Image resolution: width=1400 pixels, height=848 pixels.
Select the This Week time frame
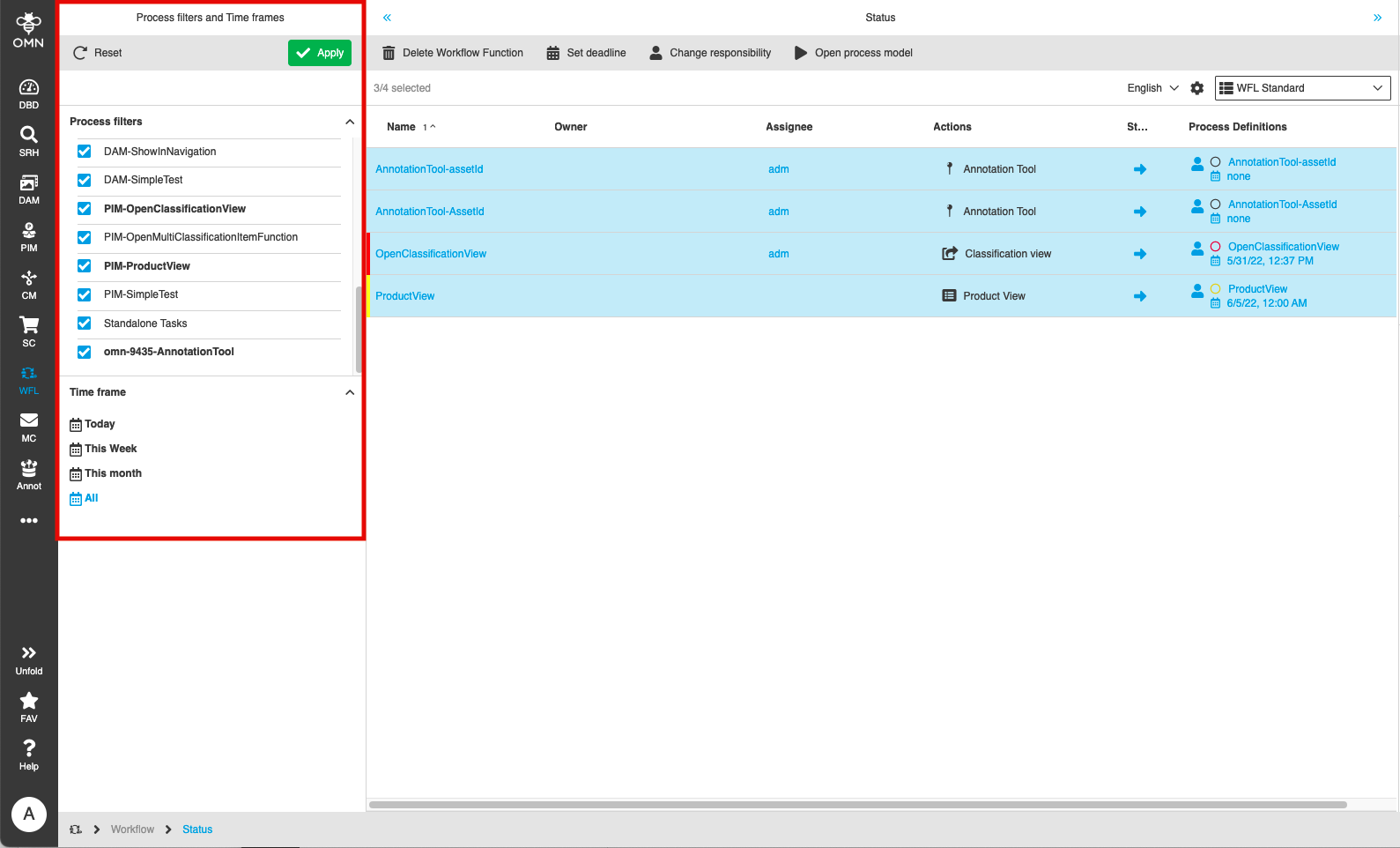pos(103,449)
